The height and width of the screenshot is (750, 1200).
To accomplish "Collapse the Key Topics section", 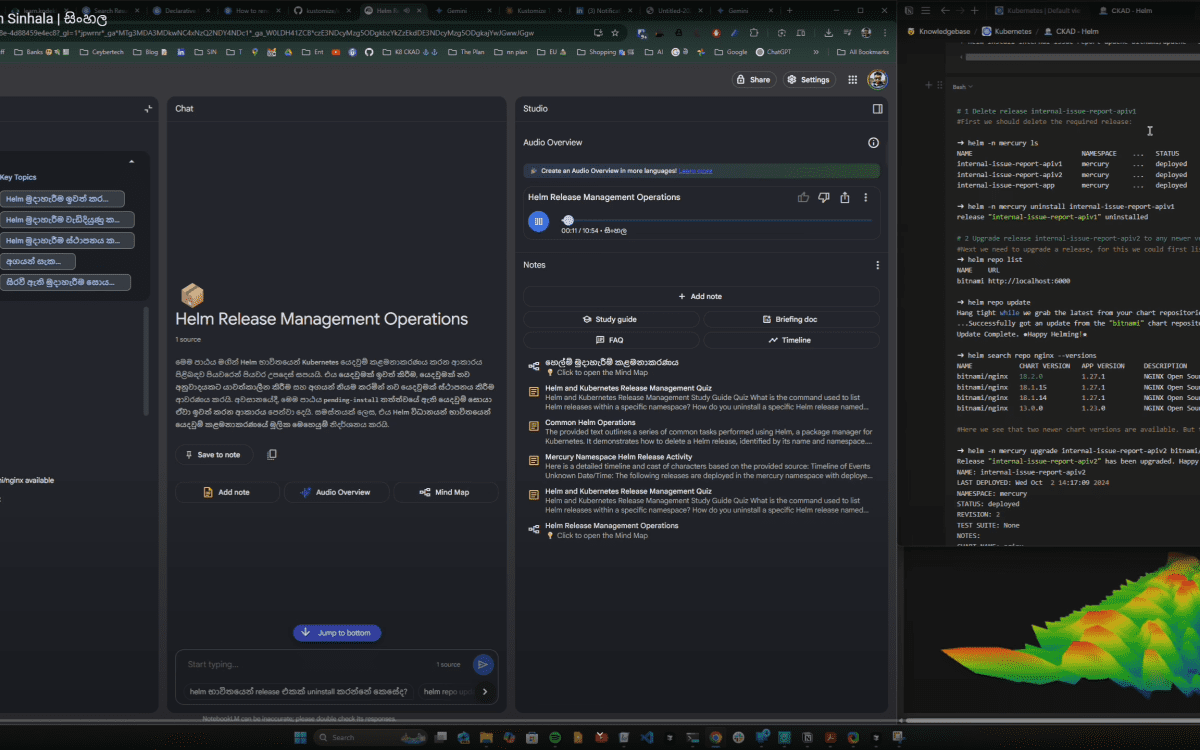I will [131, 161].
